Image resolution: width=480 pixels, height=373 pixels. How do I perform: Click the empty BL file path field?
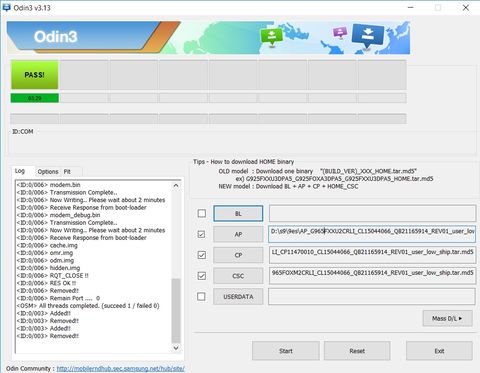tap(372, 214)
